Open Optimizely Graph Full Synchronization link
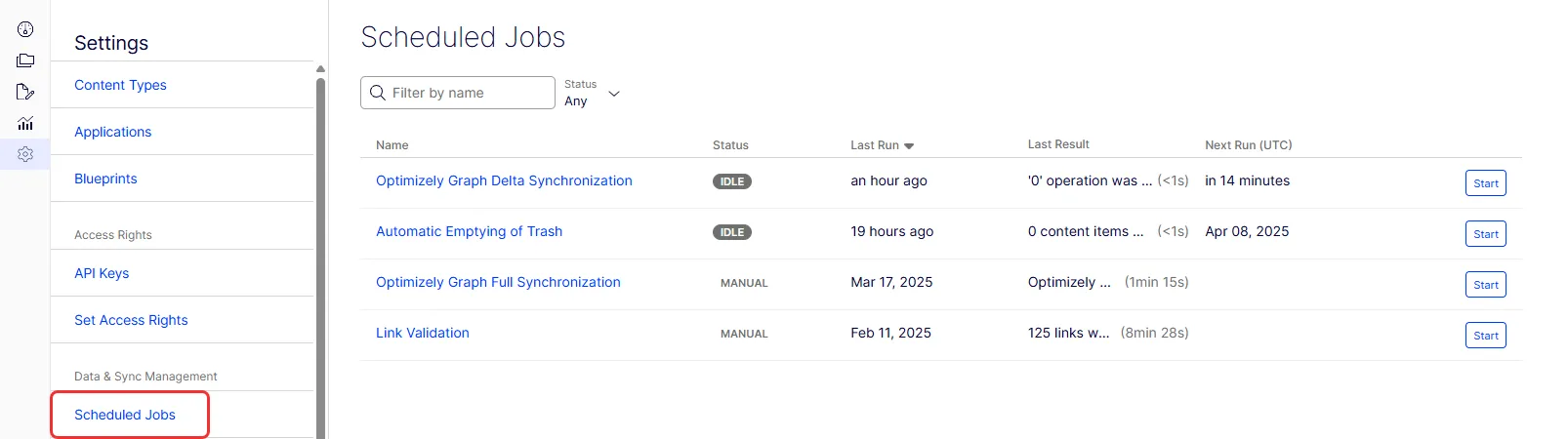This screenshot has height=439, width=1568. pyautogui.click(x=498, y=282)
